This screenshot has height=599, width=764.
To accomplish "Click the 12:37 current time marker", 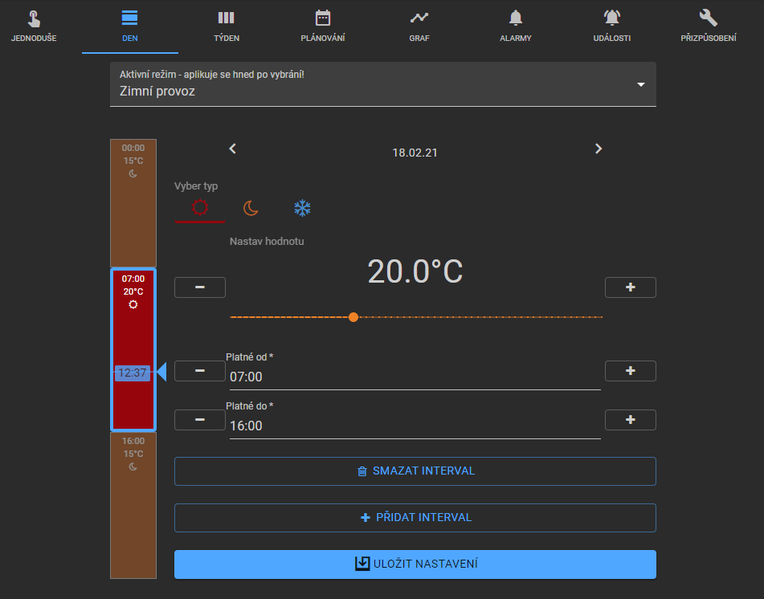I will [132, 373].
